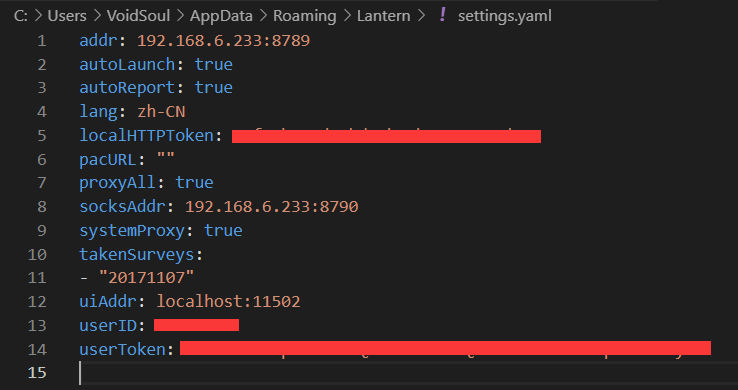Click the autoLaunch true value

[214, 64]
